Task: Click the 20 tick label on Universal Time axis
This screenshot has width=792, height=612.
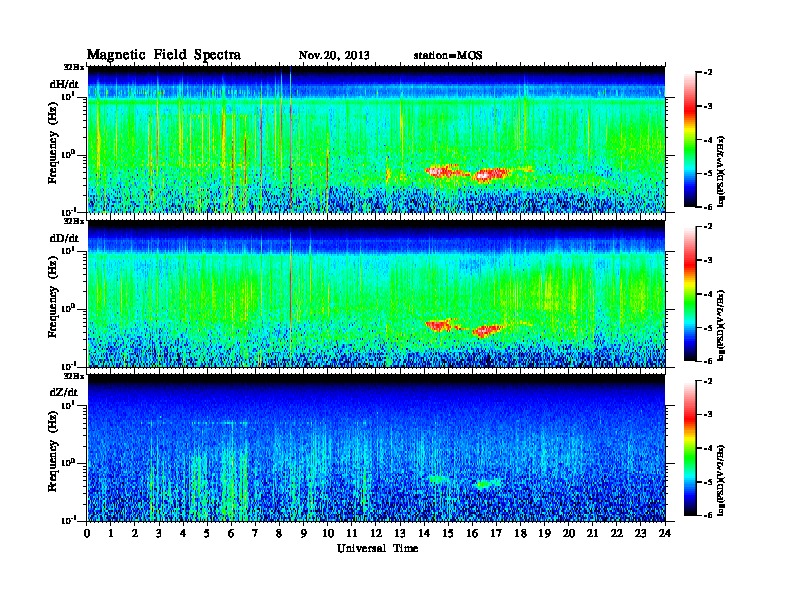Action: pos(568,534)
